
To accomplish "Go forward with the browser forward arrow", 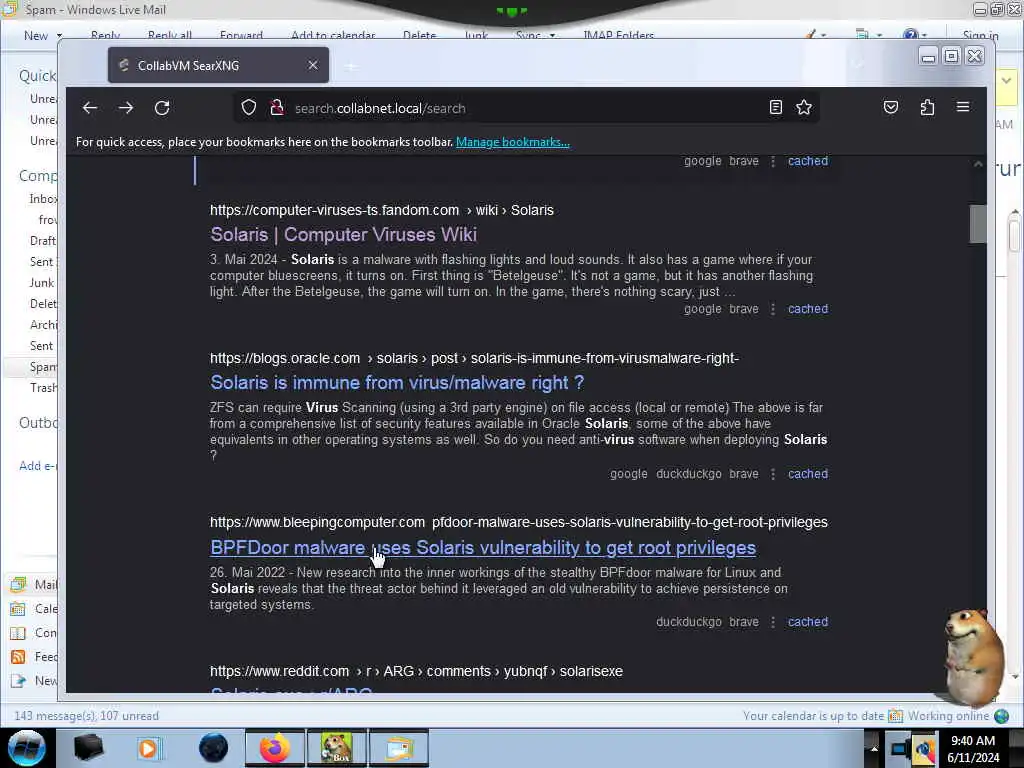I will [x=126, y=108].
